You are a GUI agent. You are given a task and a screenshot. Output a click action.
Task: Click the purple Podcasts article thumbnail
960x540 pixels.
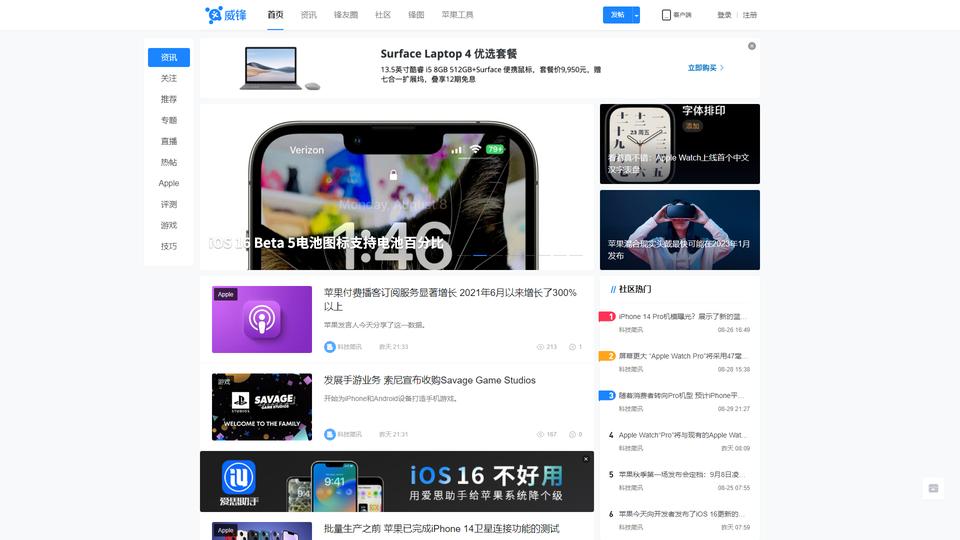pos(262,319)
